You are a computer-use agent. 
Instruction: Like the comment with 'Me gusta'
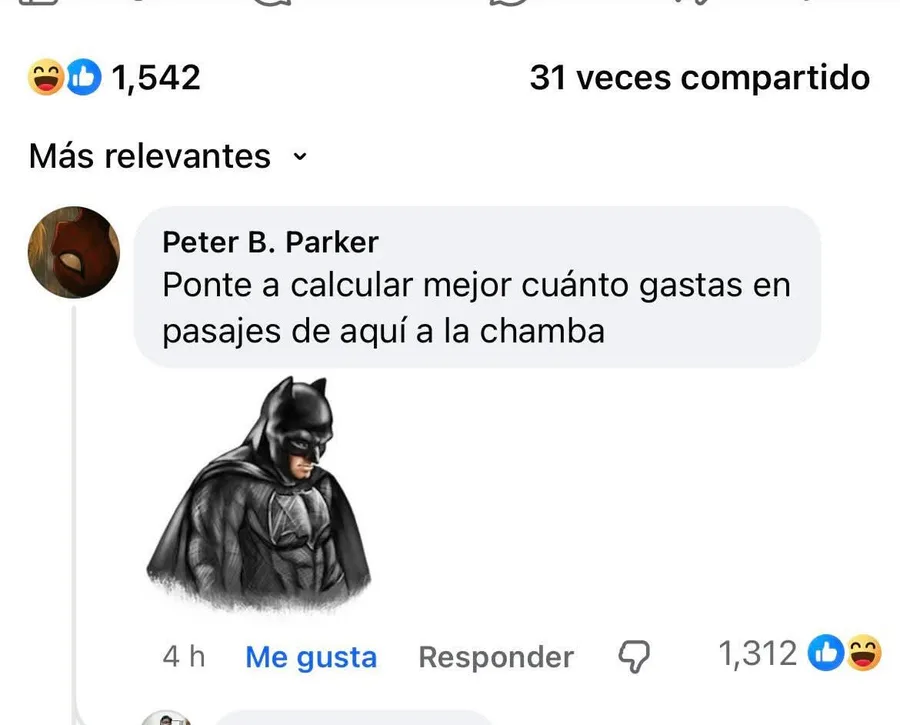click(311, 657)
